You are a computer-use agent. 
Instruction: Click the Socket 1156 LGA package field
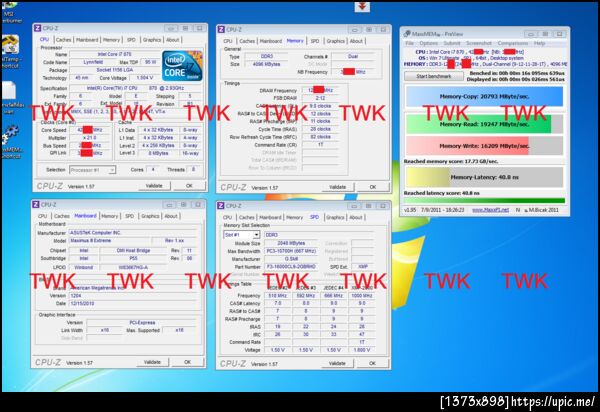tap(114, 70)
